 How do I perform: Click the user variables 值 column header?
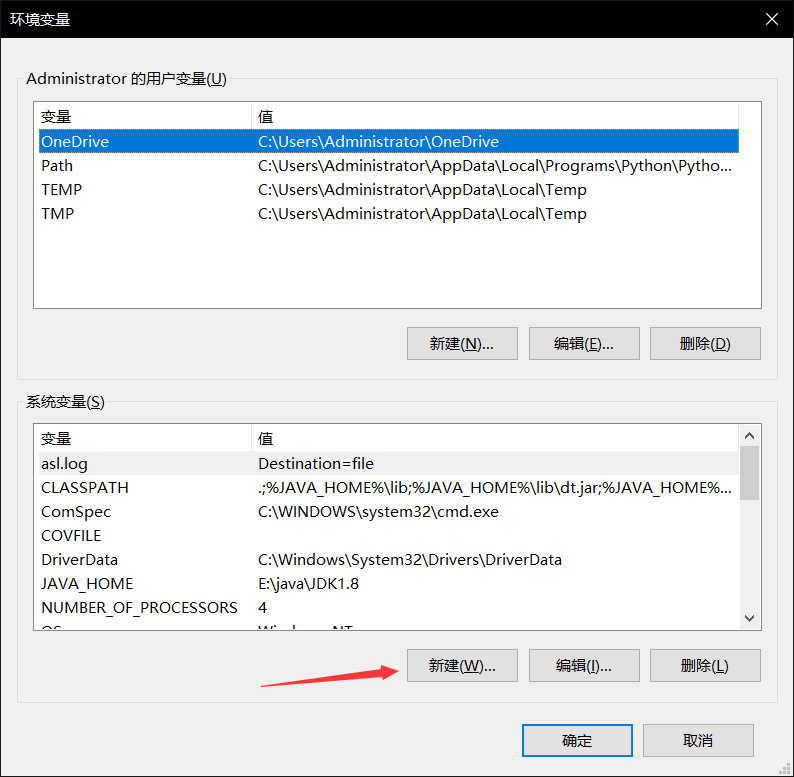point(495,116)
